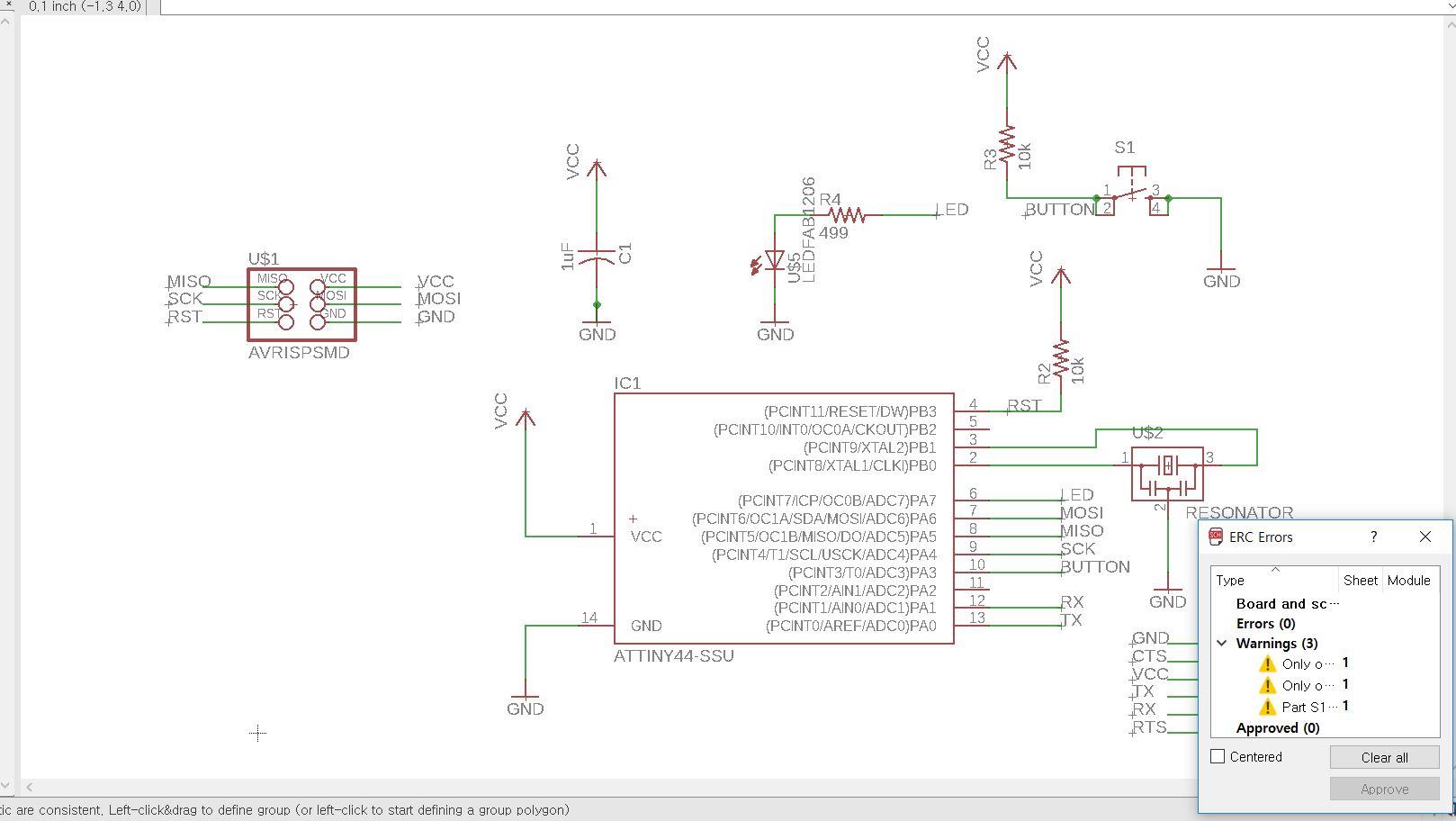Screen dimensions: 1456x821
Task: Click the "499" value under R4
Action: point(833,233)
